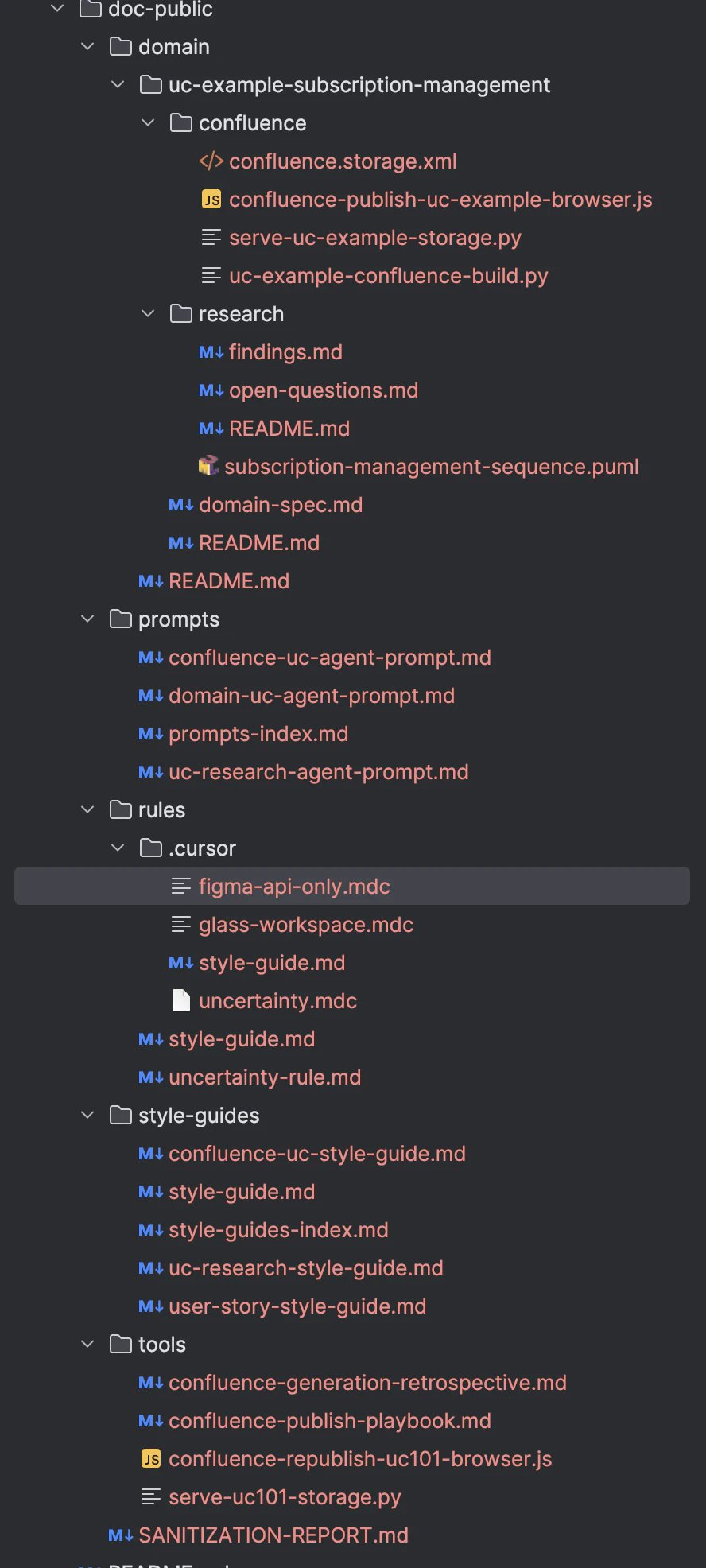Click the PlantUML icon of subscription-management-sequence.puml
The image size is (706, 1568).
[208, 466]
